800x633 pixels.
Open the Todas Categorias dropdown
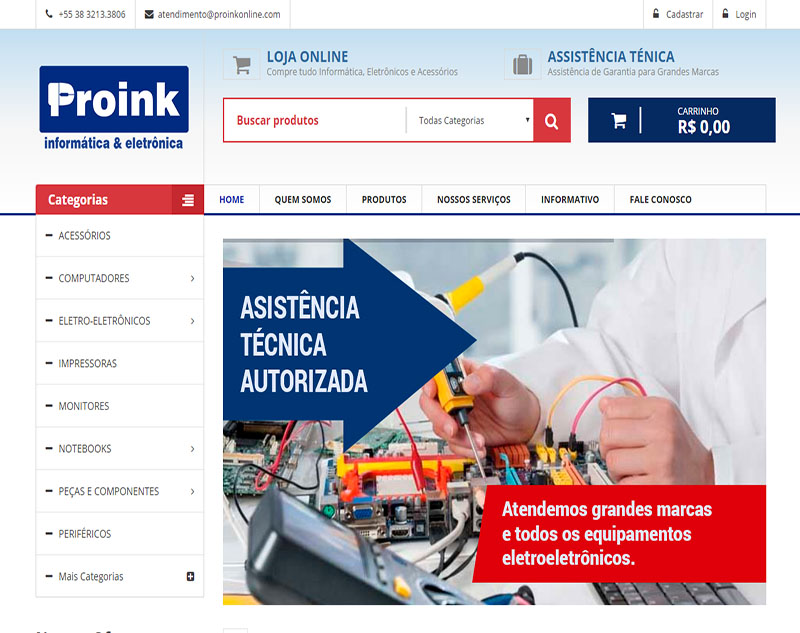(470, 120)
